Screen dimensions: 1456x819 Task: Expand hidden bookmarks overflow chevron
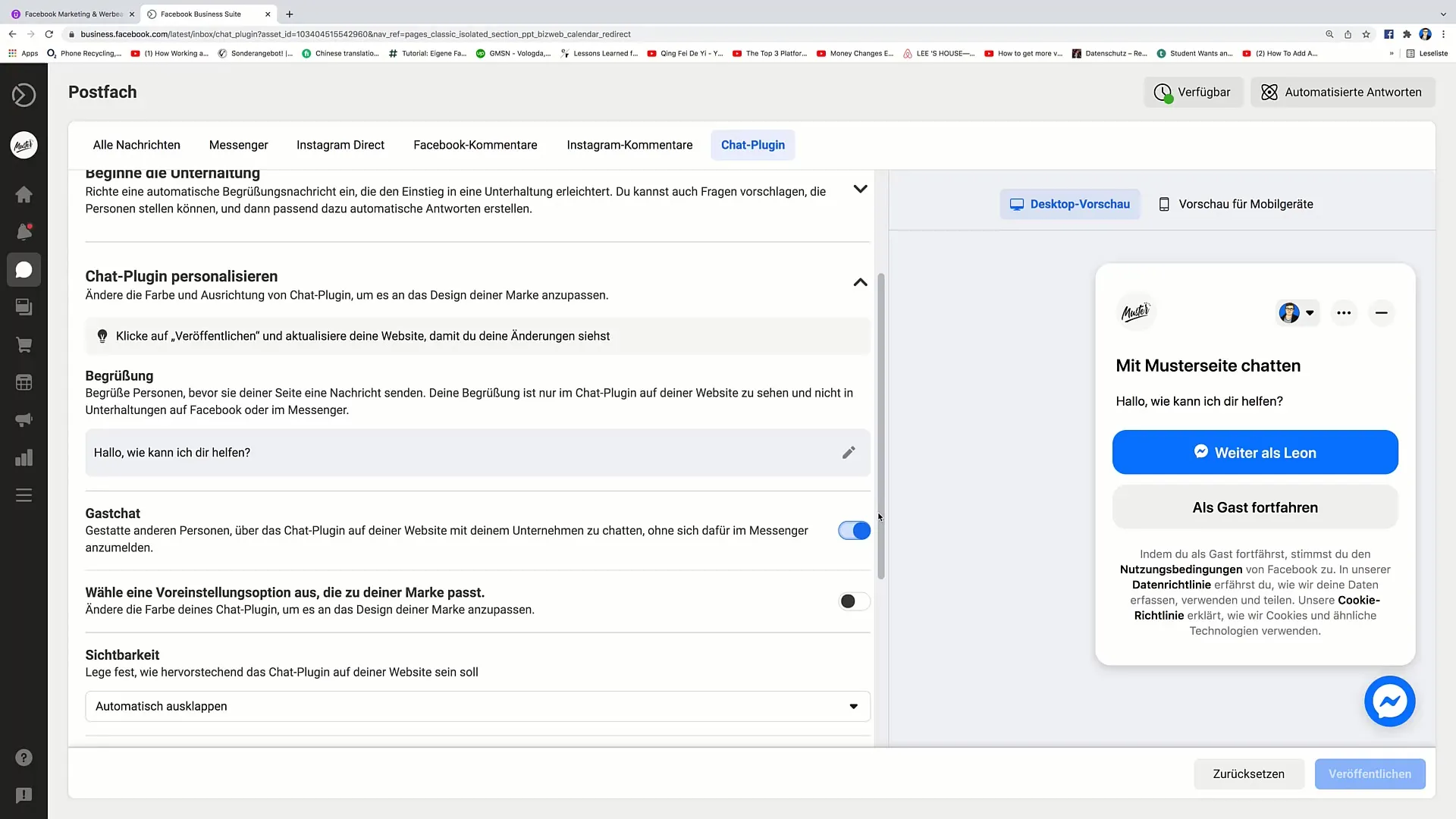[x=1392, y=53]
